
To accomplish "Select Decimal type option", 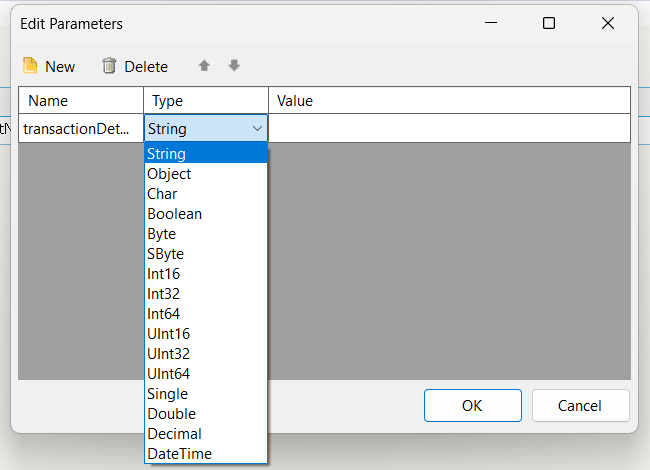I will tap(206, 434).
